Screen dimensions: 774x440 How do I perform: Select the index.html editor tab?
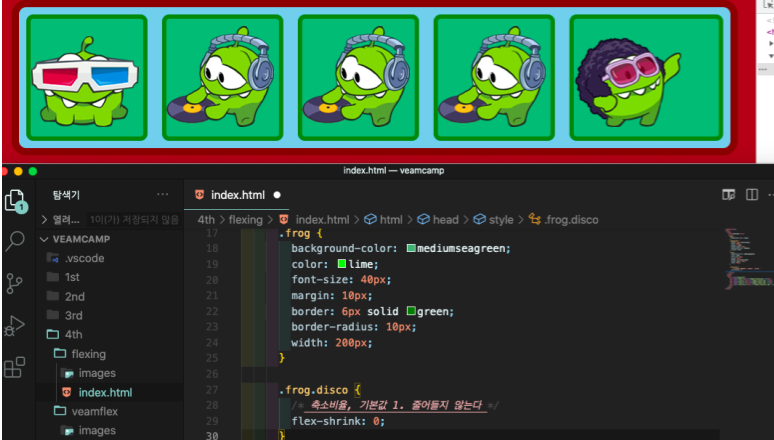[237, 195]
